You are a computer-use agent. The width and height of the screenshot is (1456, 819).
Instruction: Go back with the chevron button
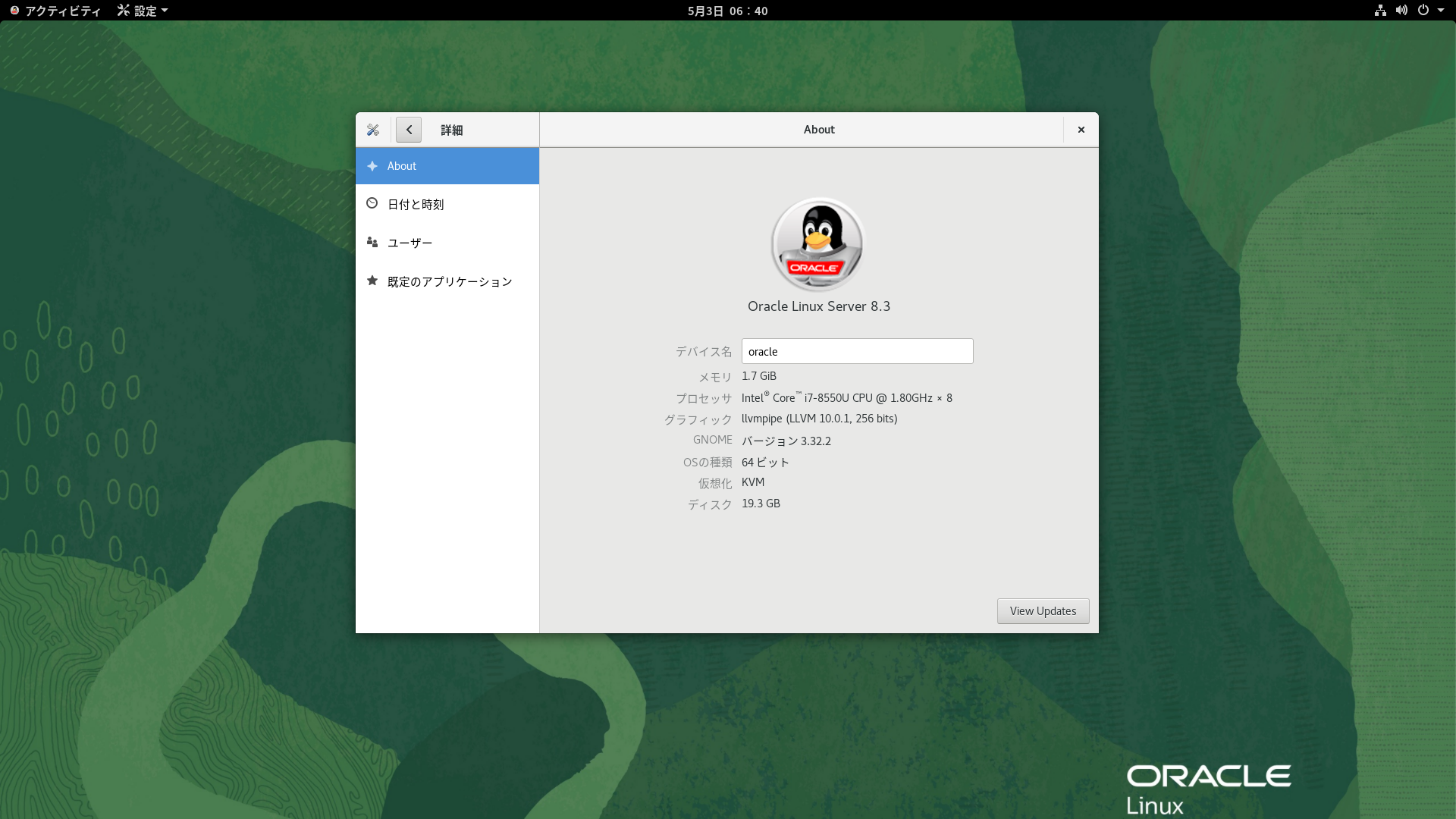click(409, 130)
